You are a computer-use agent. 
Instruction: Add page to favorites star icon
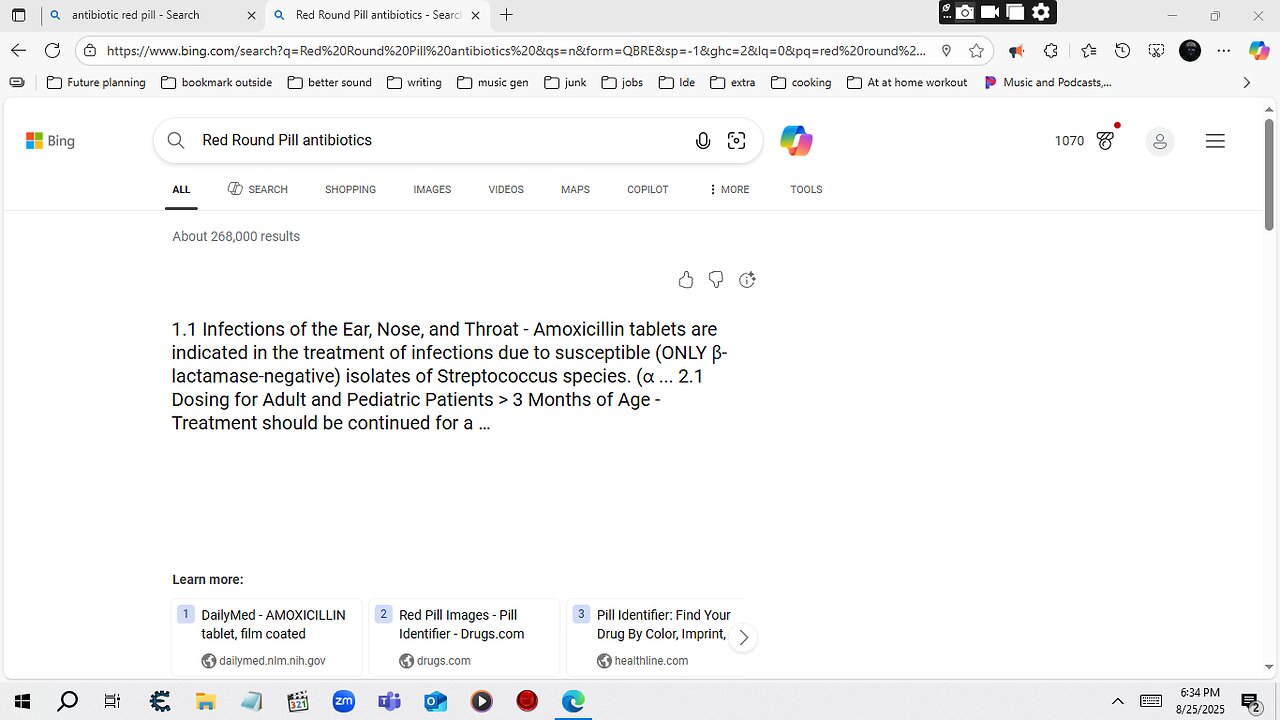pyautogui.click(x=976, y=51)
